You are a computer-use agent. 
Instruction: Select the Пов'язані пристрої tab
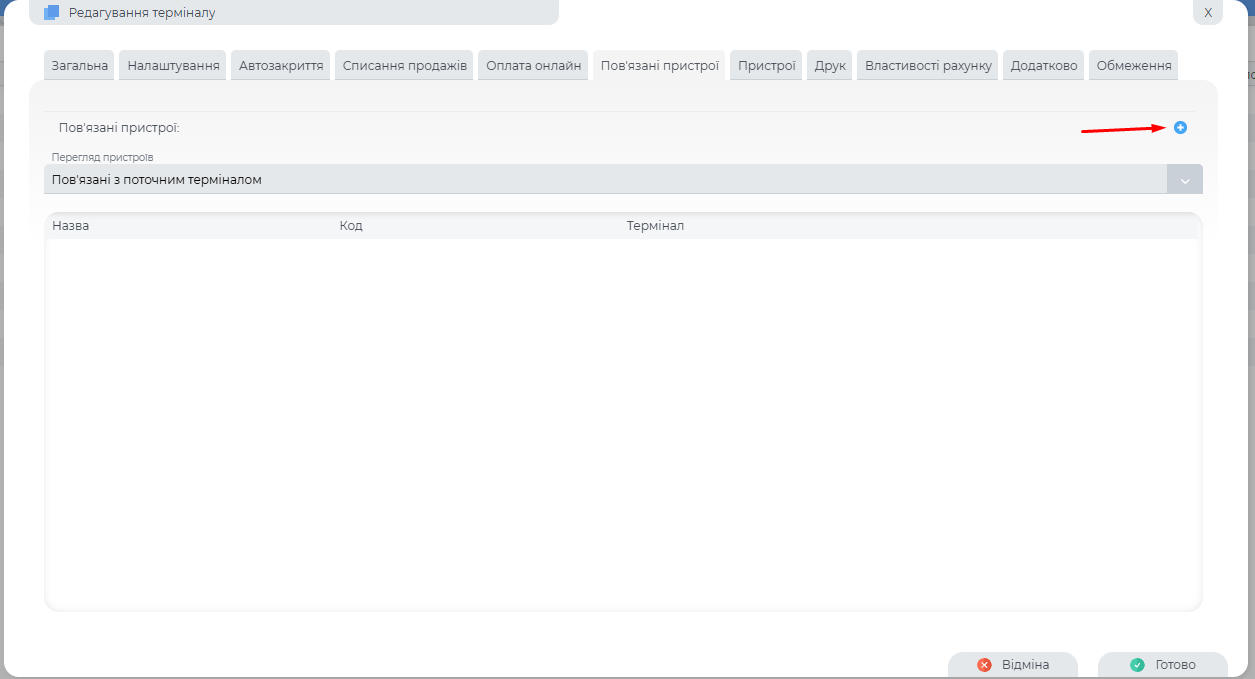coord(659,66)
